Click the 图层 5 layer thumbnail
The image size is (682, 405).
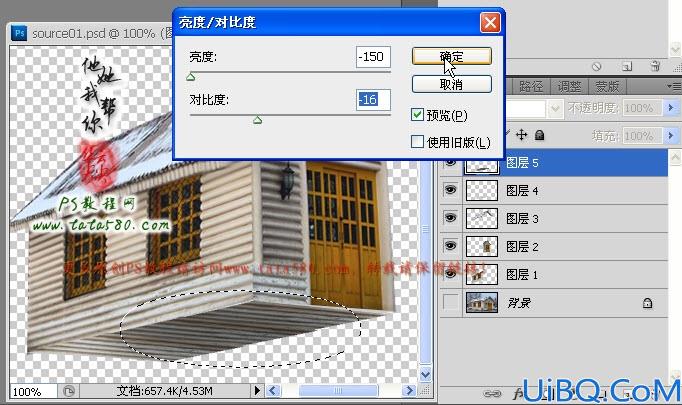(x=481, y=165)
